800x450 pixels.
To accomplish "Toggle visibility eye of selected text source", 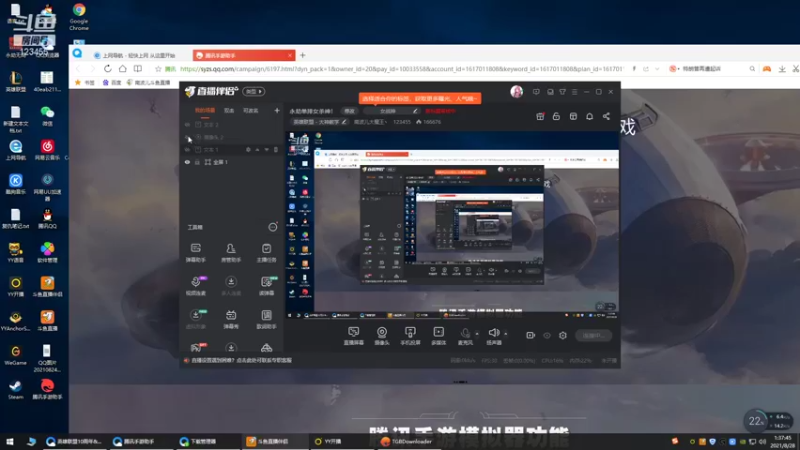I will pos(187,149).
